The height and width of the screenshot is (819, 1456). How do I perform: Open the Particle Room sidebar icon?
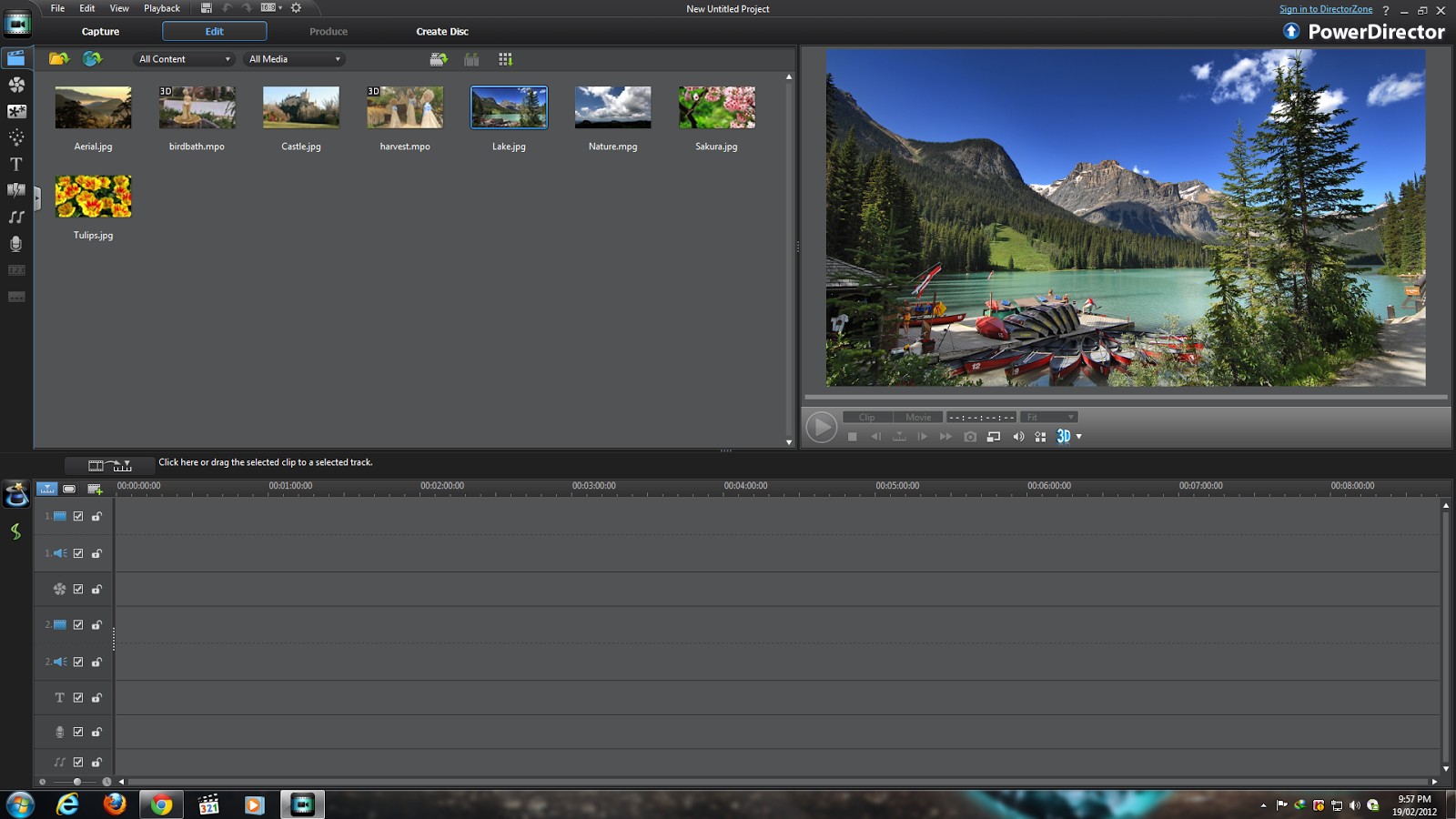coord(16,137)
